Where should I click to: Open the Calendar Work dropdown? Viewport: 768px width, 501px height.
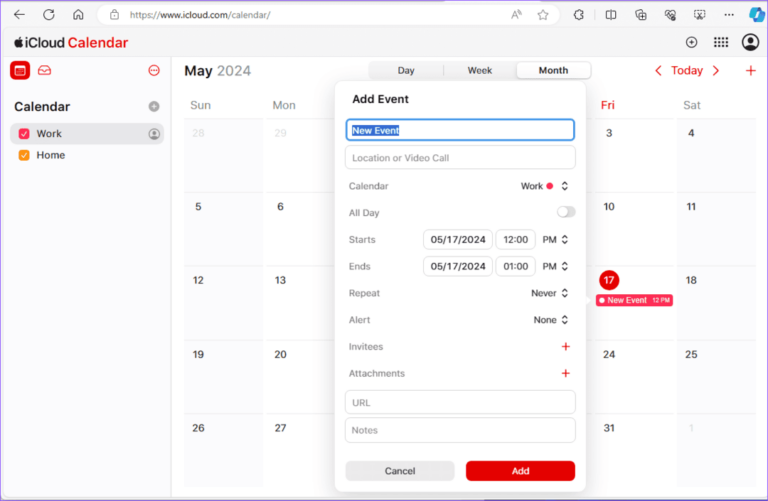pos(545,186)
